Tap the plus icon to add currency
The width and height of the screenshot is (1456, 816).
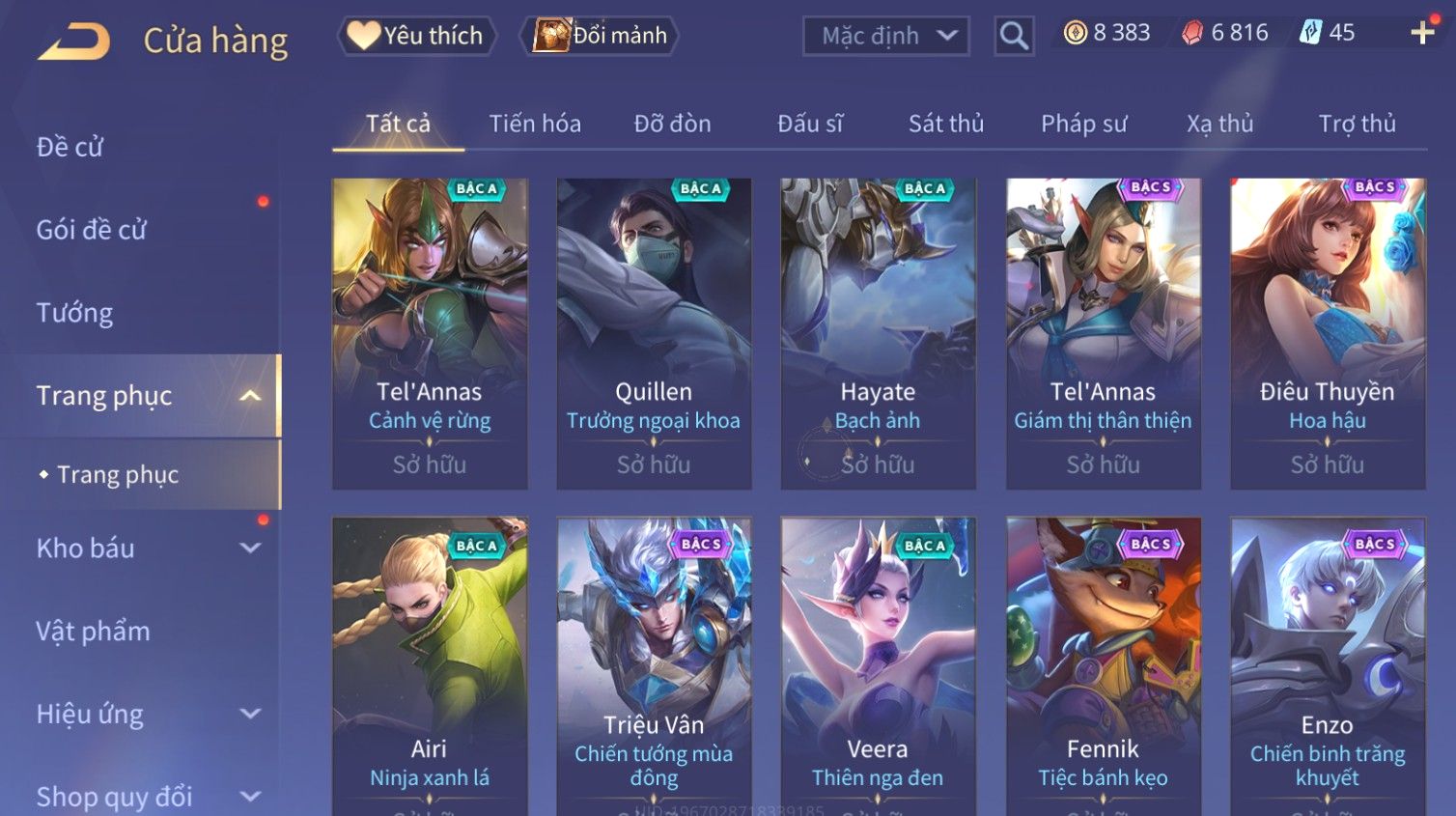pyautogui.click(x=1422, y=33)
